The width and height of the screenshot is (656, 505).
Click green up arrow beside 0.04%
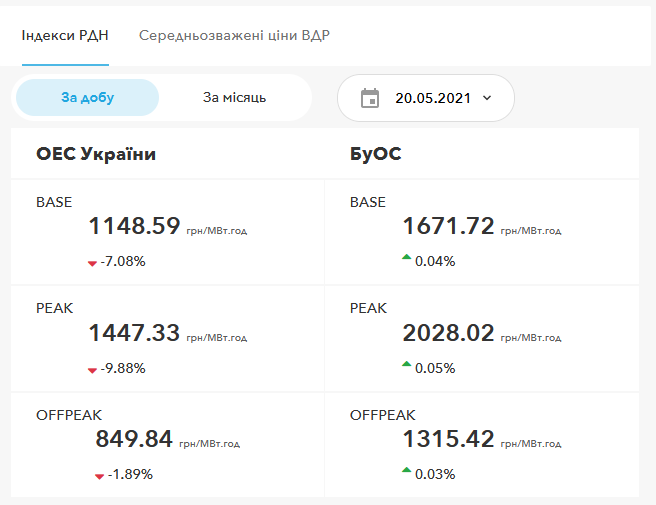coord(406,259)
